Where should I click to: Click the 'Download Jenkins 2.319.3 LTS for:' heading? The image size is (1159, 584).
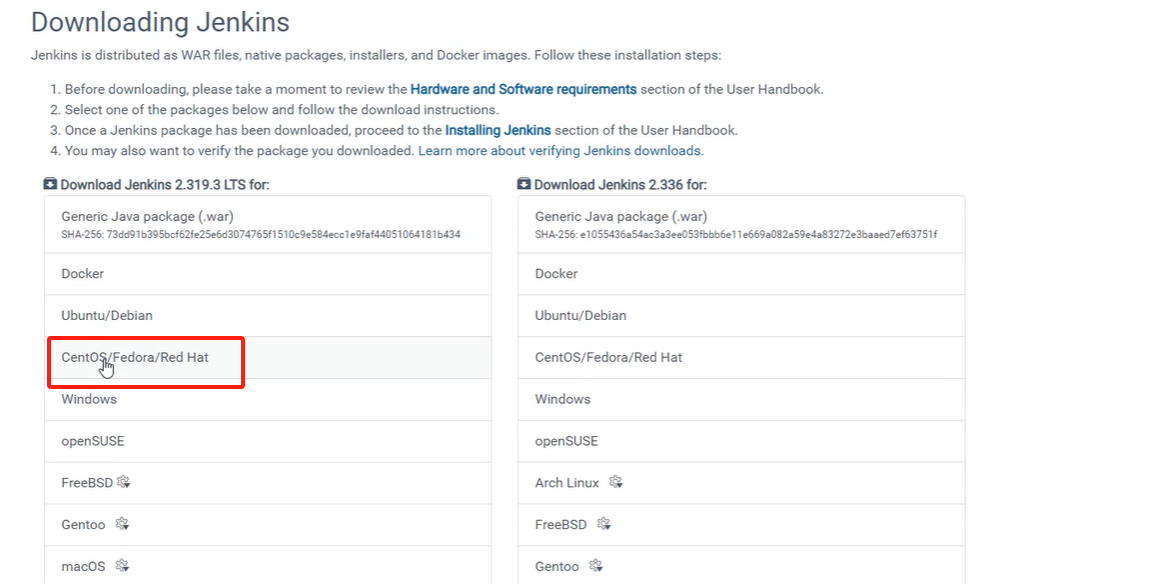coord(165,185)
